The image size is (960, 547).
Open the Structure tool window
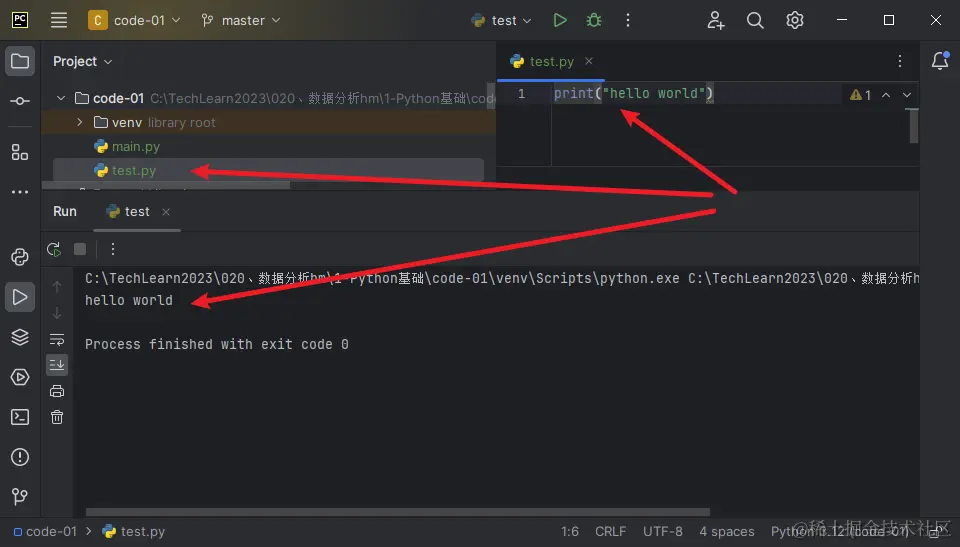20,152
